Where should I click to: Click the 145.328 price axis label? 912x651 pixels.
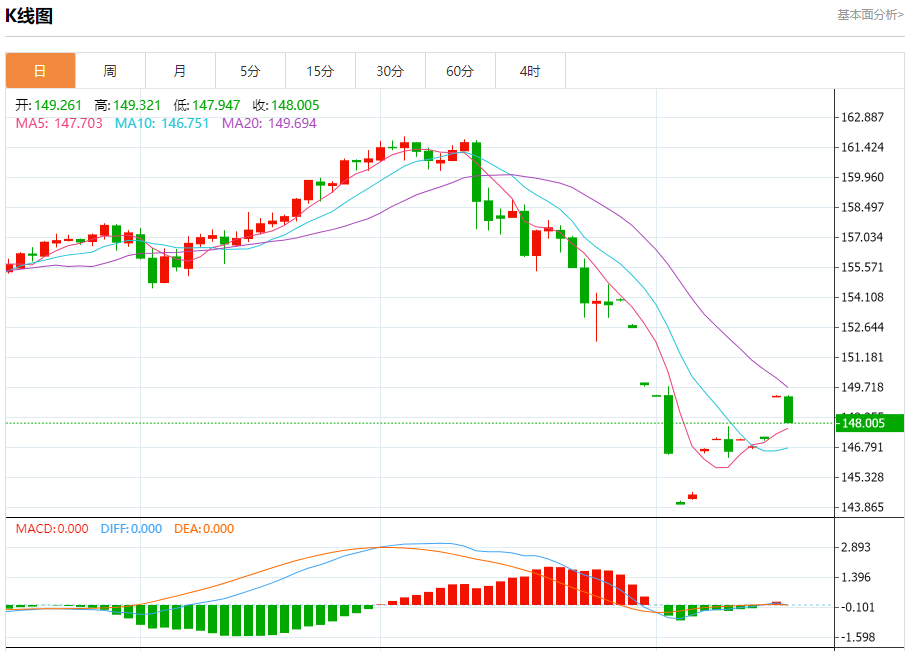click(x=863, y=478)
